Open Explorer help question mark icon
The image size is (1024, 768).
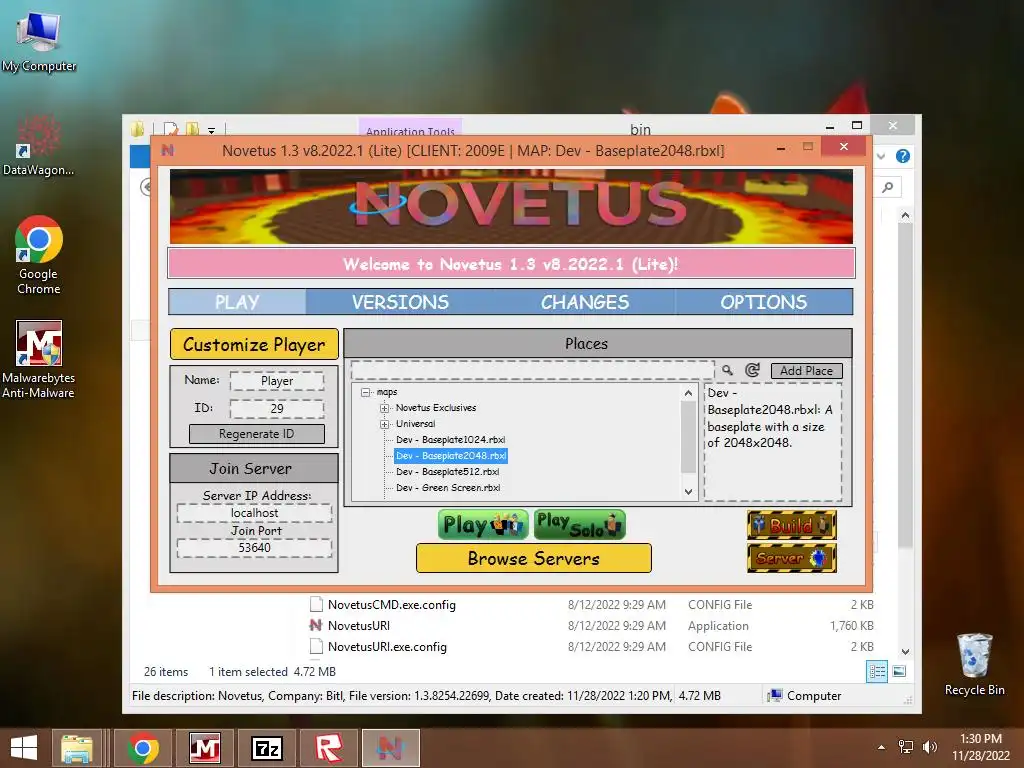(903, 156)
